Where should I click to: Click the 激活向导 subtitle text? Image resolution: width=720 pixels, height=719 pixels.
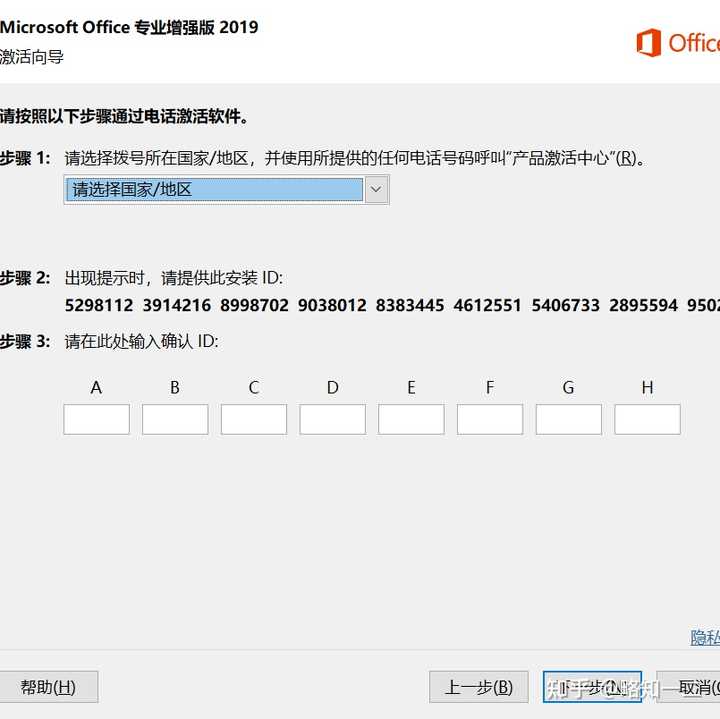(x=32, y=57)
